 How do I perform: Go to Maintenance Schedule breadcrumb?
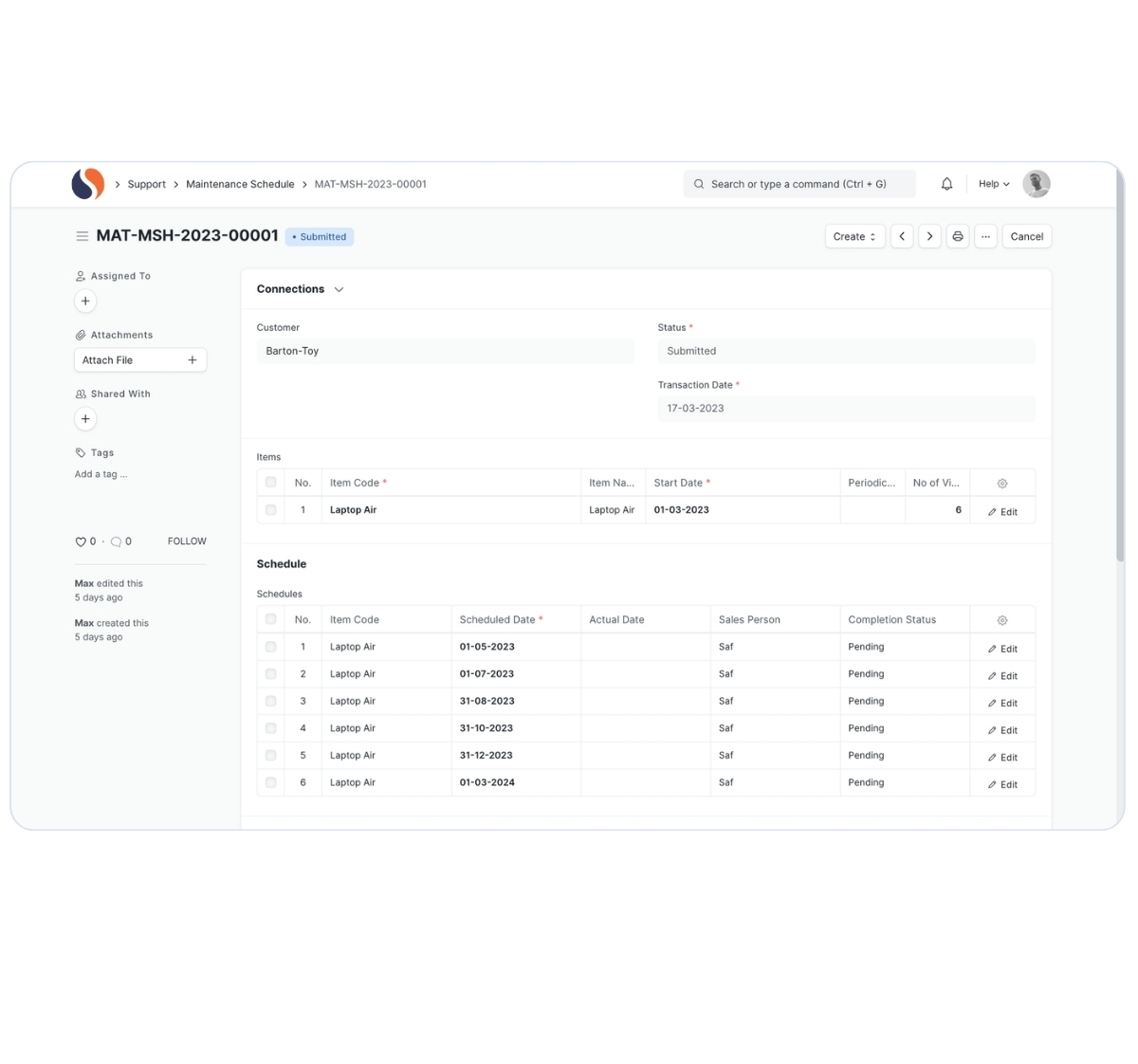click(x=240, y=184)
